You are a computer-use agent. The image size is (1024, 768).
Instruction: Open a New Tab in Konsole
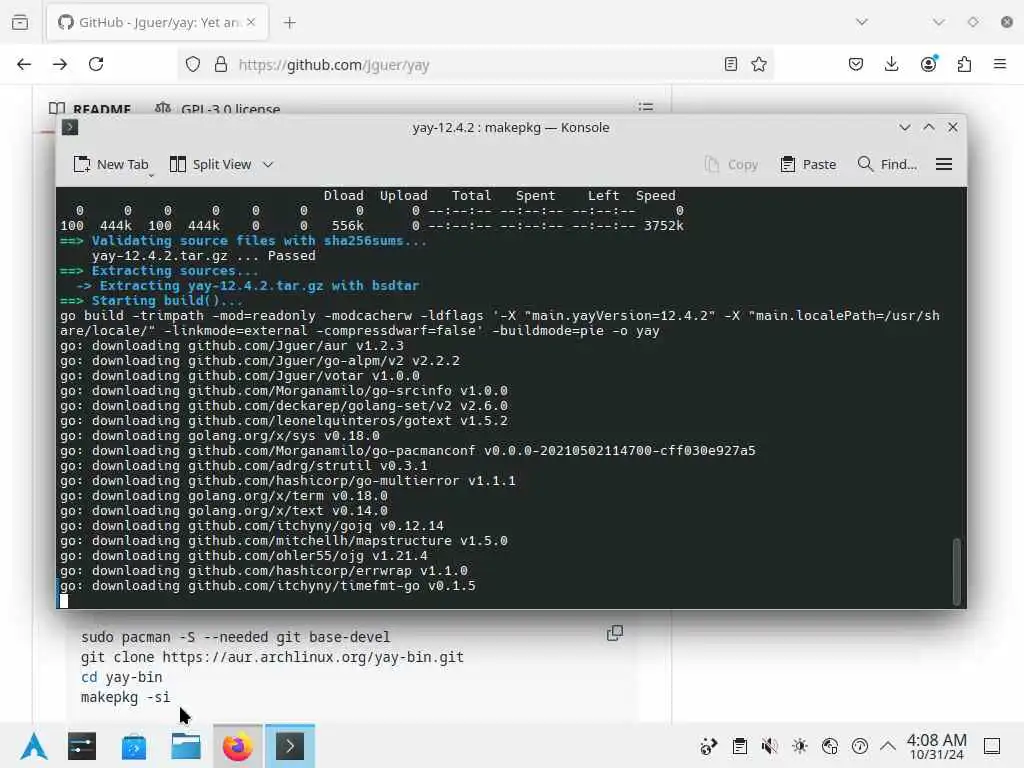pos(111,165)
